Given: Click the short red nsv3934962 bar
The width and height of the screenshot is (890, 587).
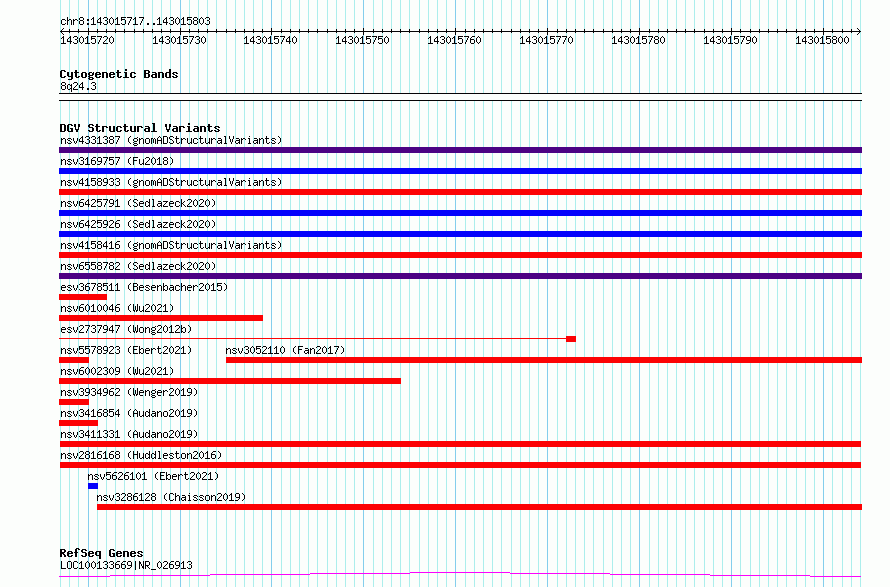Looking at the screenshot, I should [74, 402].
